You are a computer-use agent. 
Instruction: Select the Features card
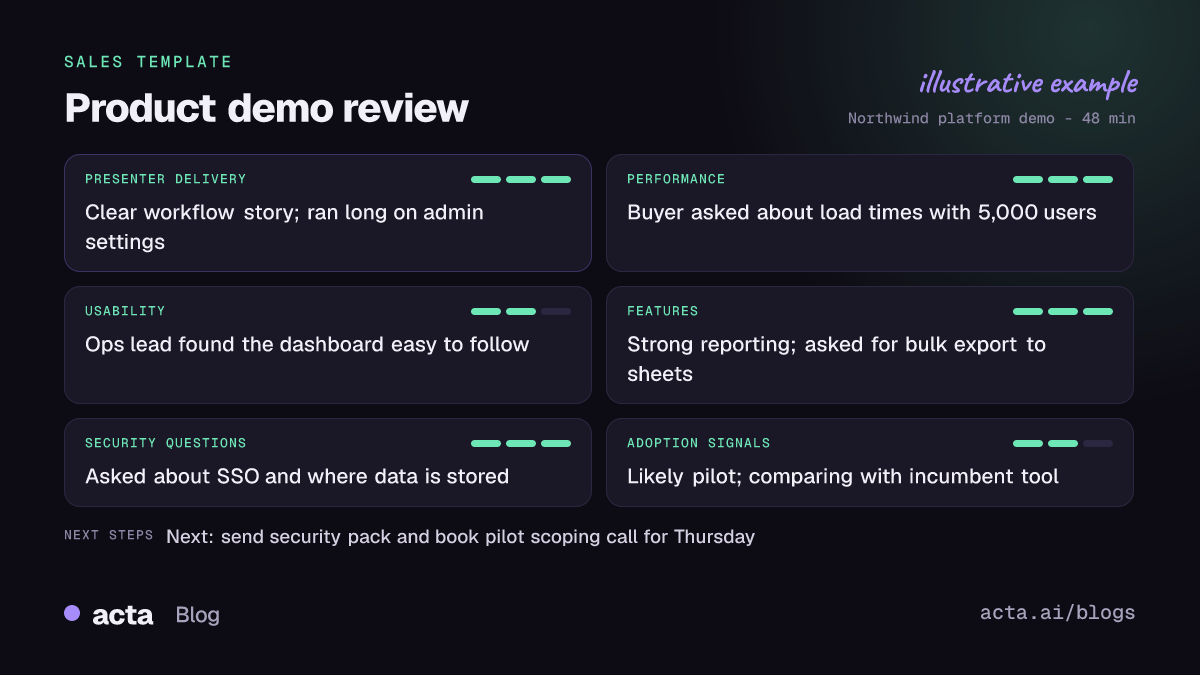point(870,345)
